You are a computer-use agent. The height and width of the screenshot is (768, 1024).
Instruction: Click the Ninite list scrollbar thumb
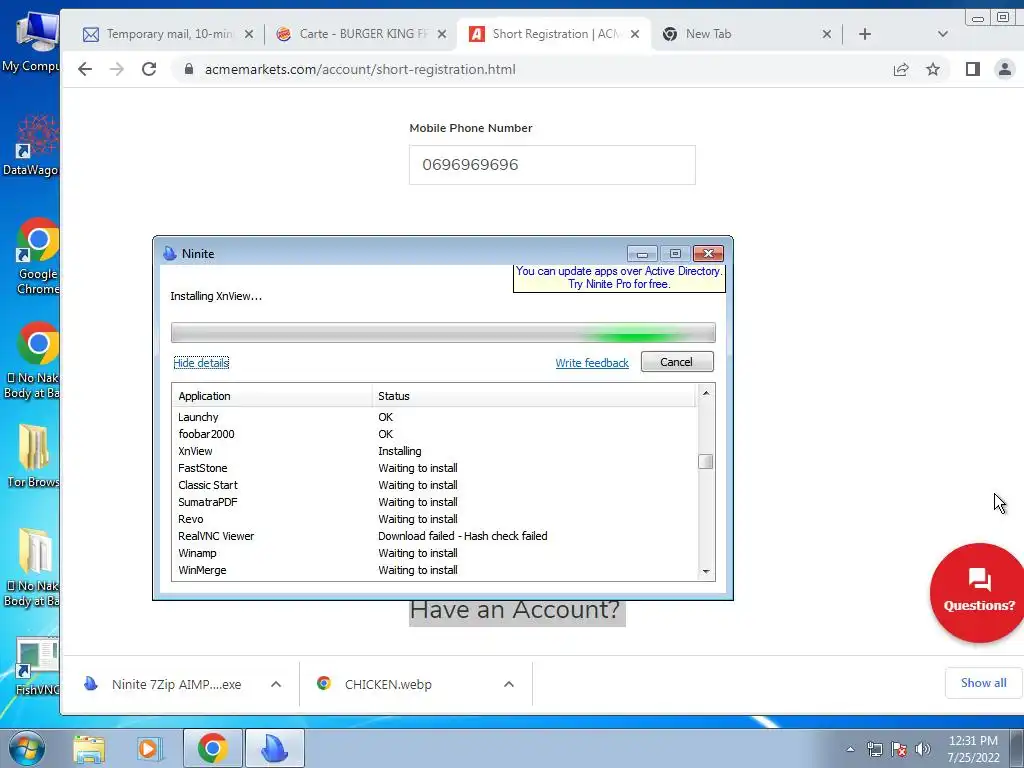click(705, 462)
